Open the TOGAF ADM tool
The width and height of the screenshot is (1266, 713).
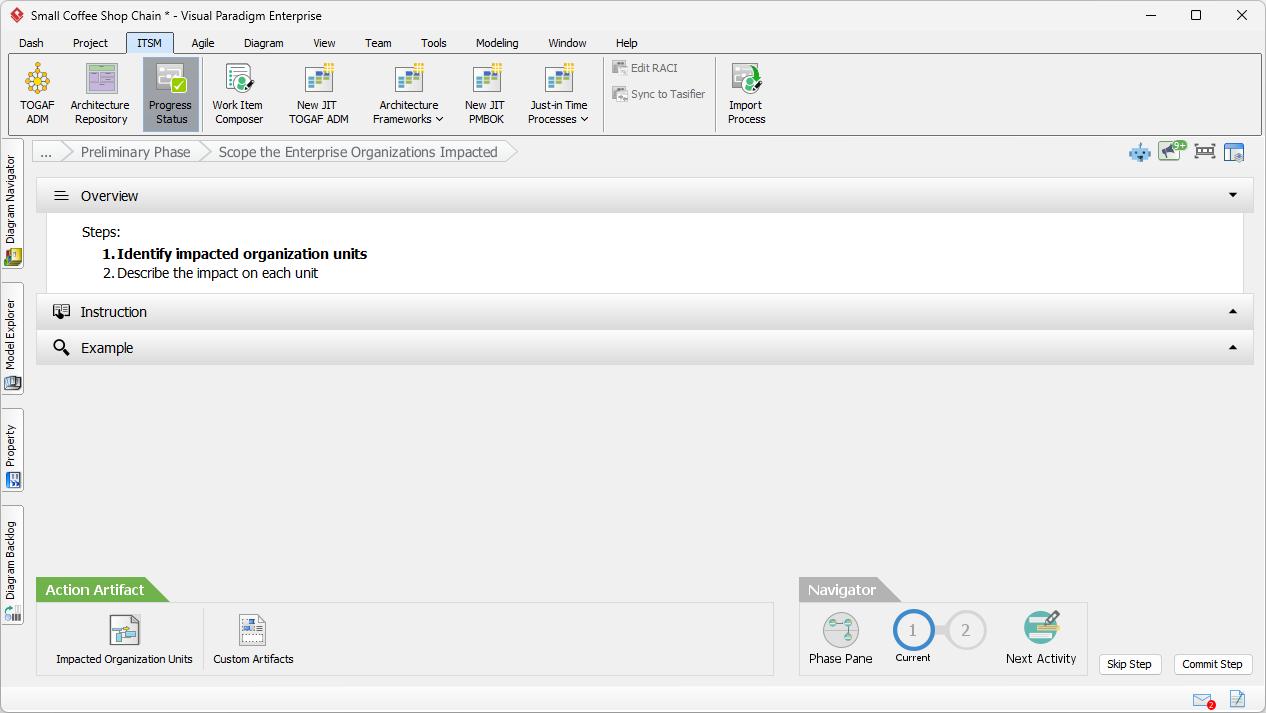pos(37,94)
